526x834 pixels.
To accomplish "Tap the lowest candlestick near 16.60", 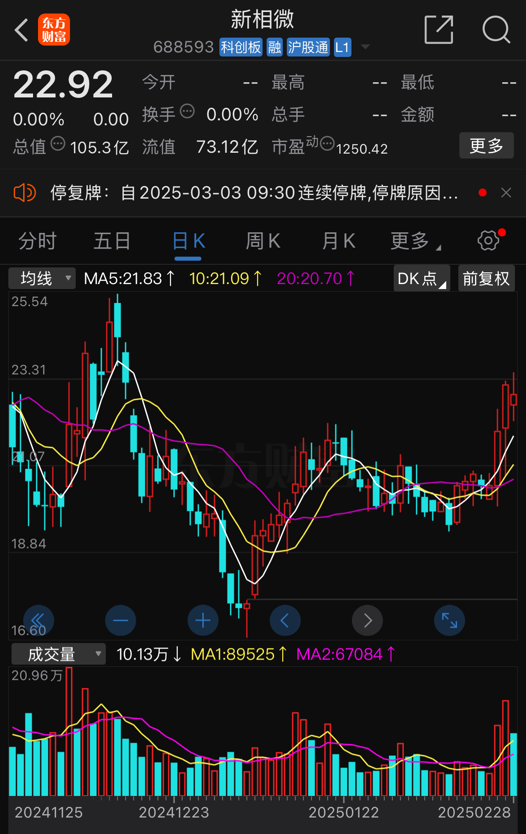I will click(247, 617).
